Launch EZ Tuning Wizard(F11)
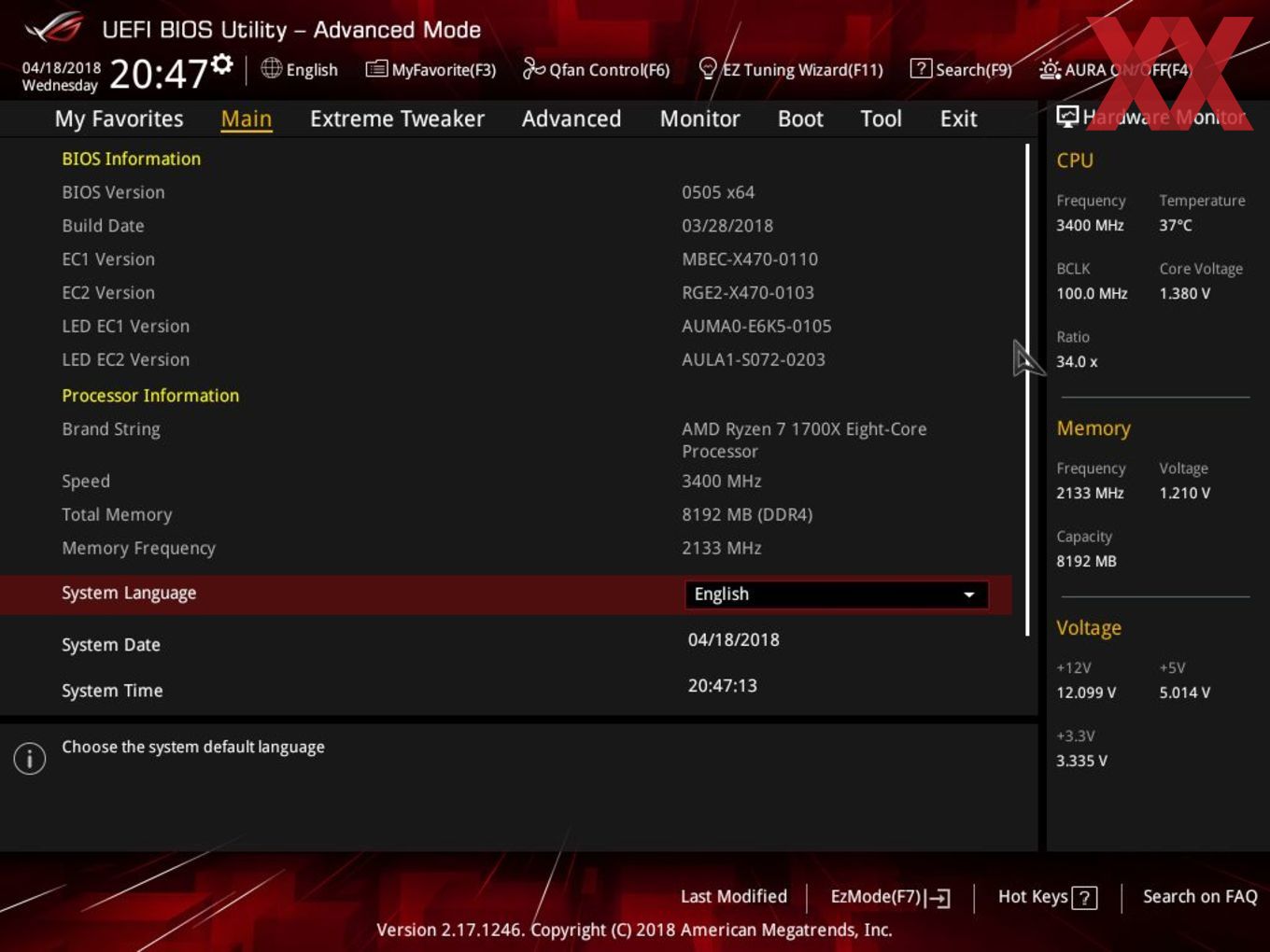Viewport: 1270px width, 952px height. click(791, 69)
